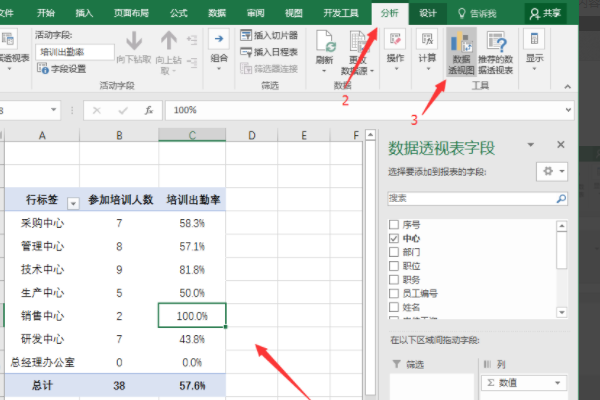Expand the 数值 field dropdown in 列 area
This screenshot has height=400, width=600.
[557, 383]
